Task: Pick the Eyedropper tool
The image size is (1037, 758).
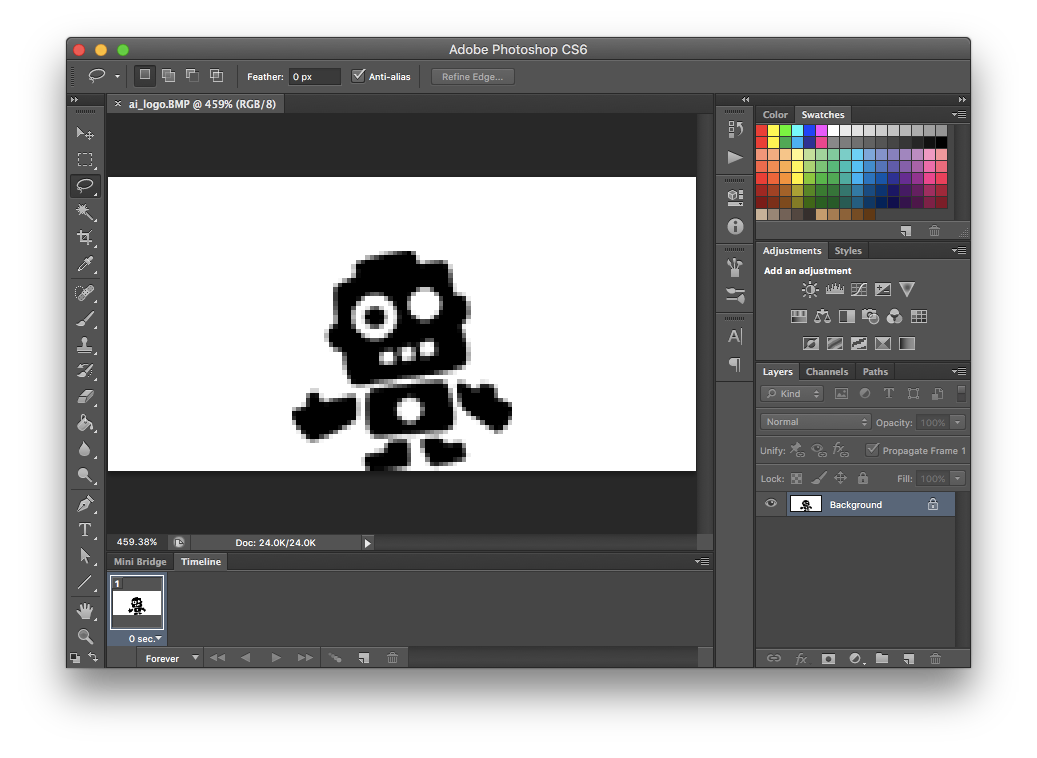Action: pyautogui.click(x=85, y=264)
